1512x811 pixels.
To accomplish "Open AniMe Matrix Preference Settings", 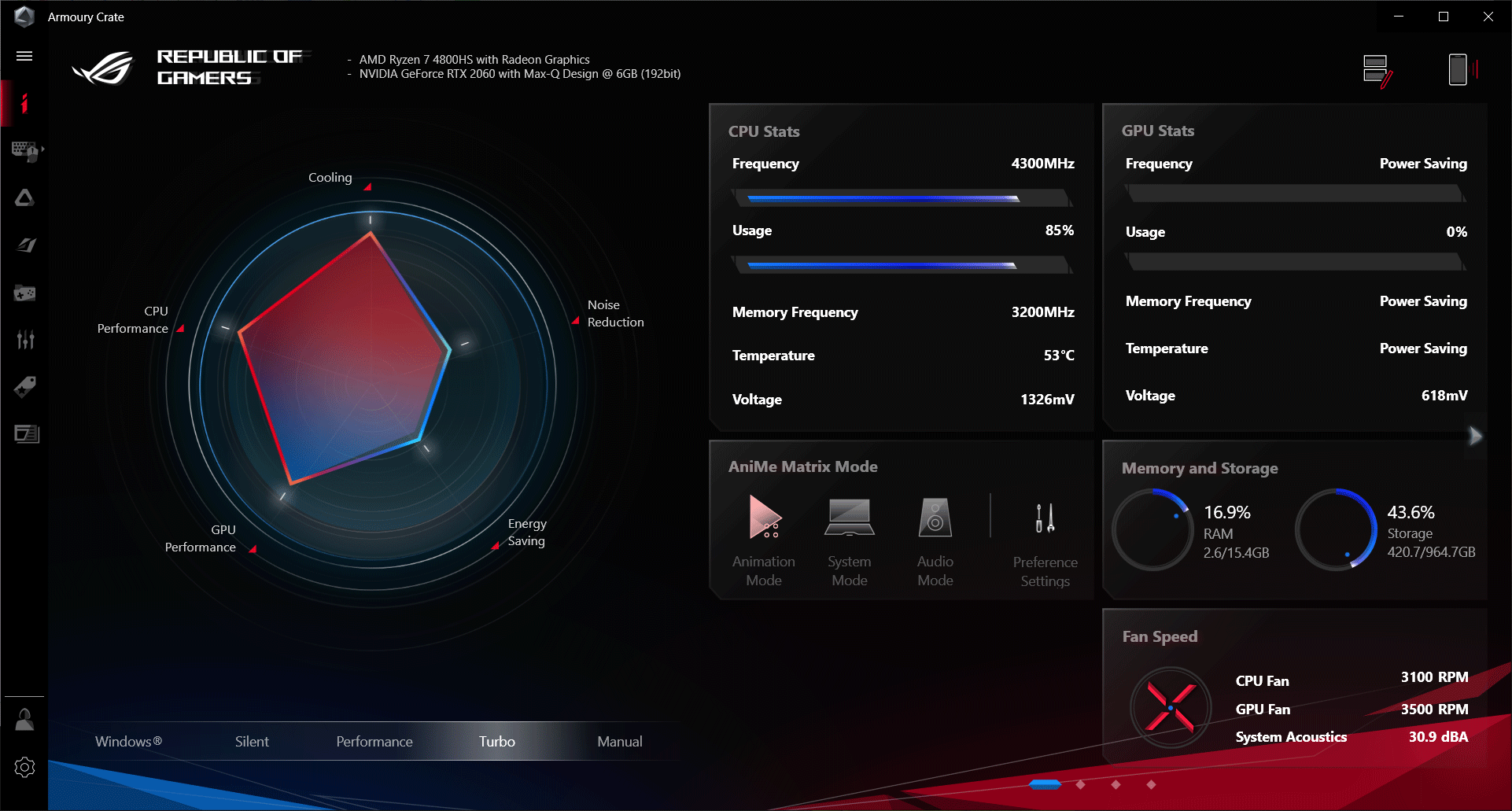I will pos(1045,543).
